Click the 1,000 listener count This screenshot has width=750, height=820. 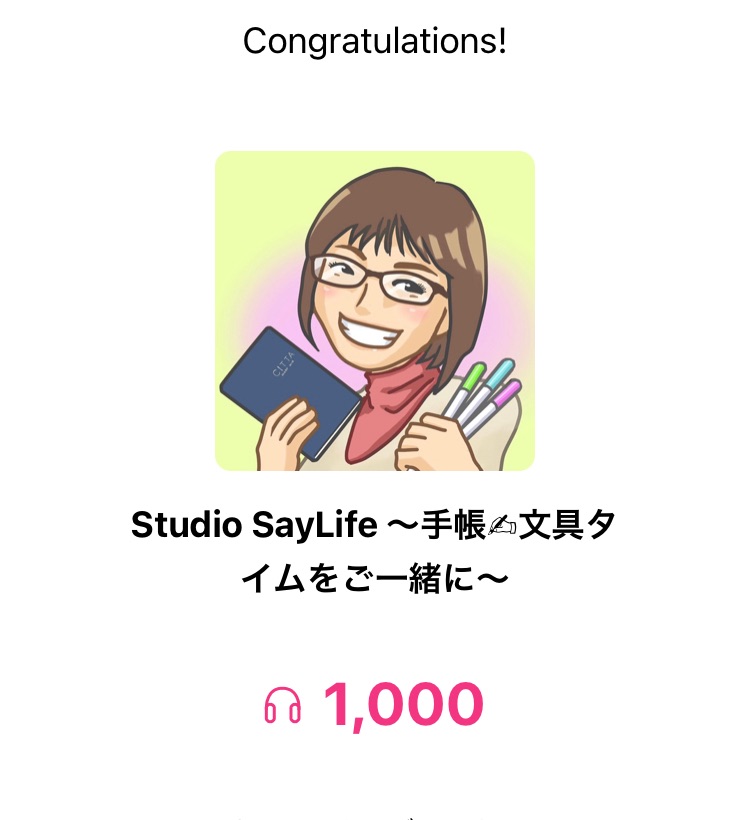403,706
